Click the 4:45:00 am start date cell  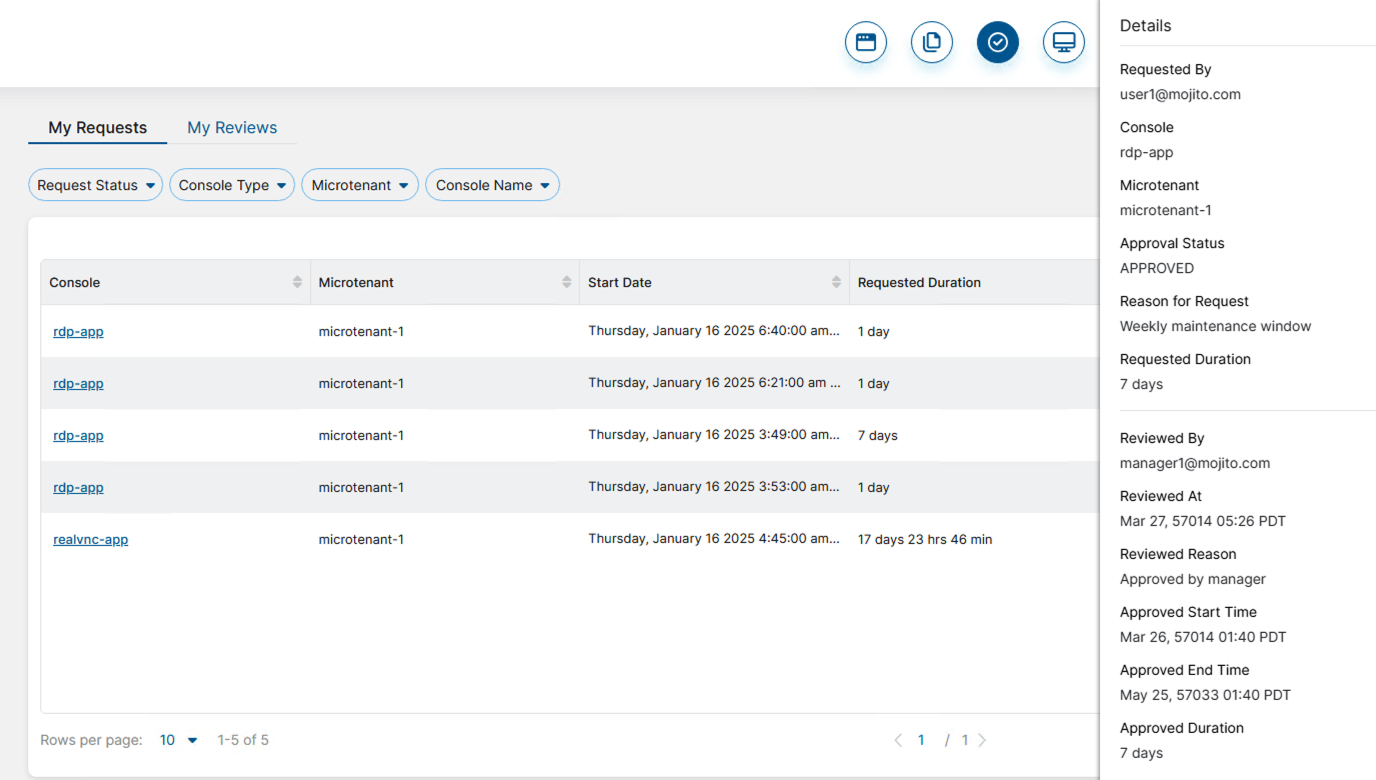(x=714, y=539)
